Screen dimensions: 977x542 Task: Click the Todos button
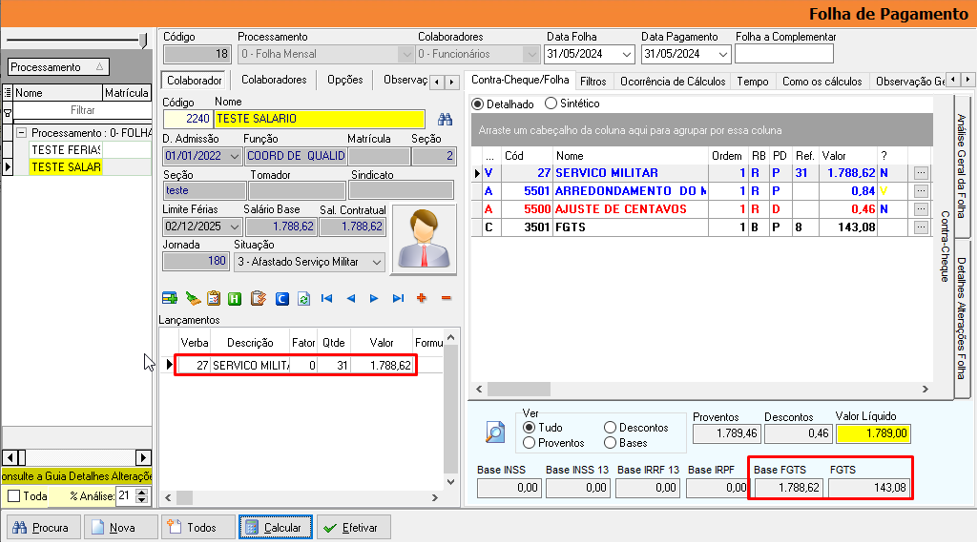pos(198,528)
